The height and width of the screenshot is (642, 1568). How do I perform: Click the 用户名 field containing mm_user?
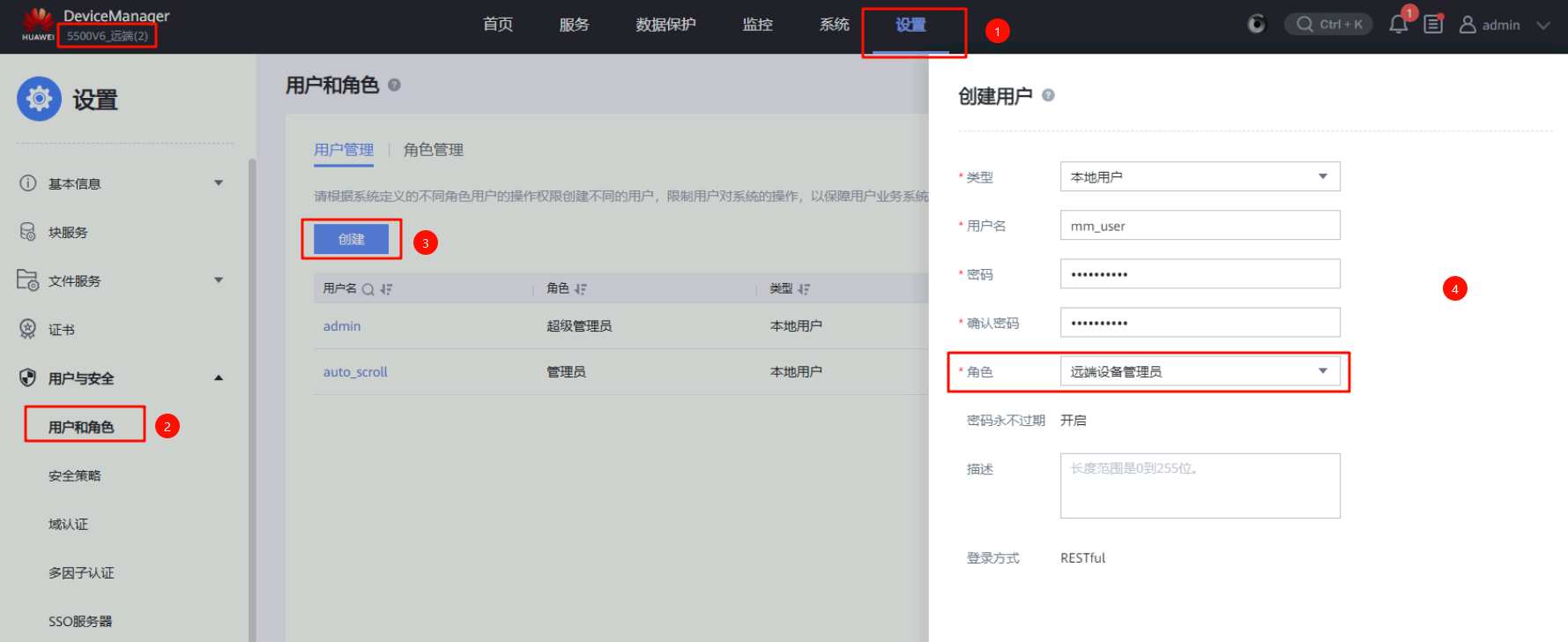(x=1199, y=226)
